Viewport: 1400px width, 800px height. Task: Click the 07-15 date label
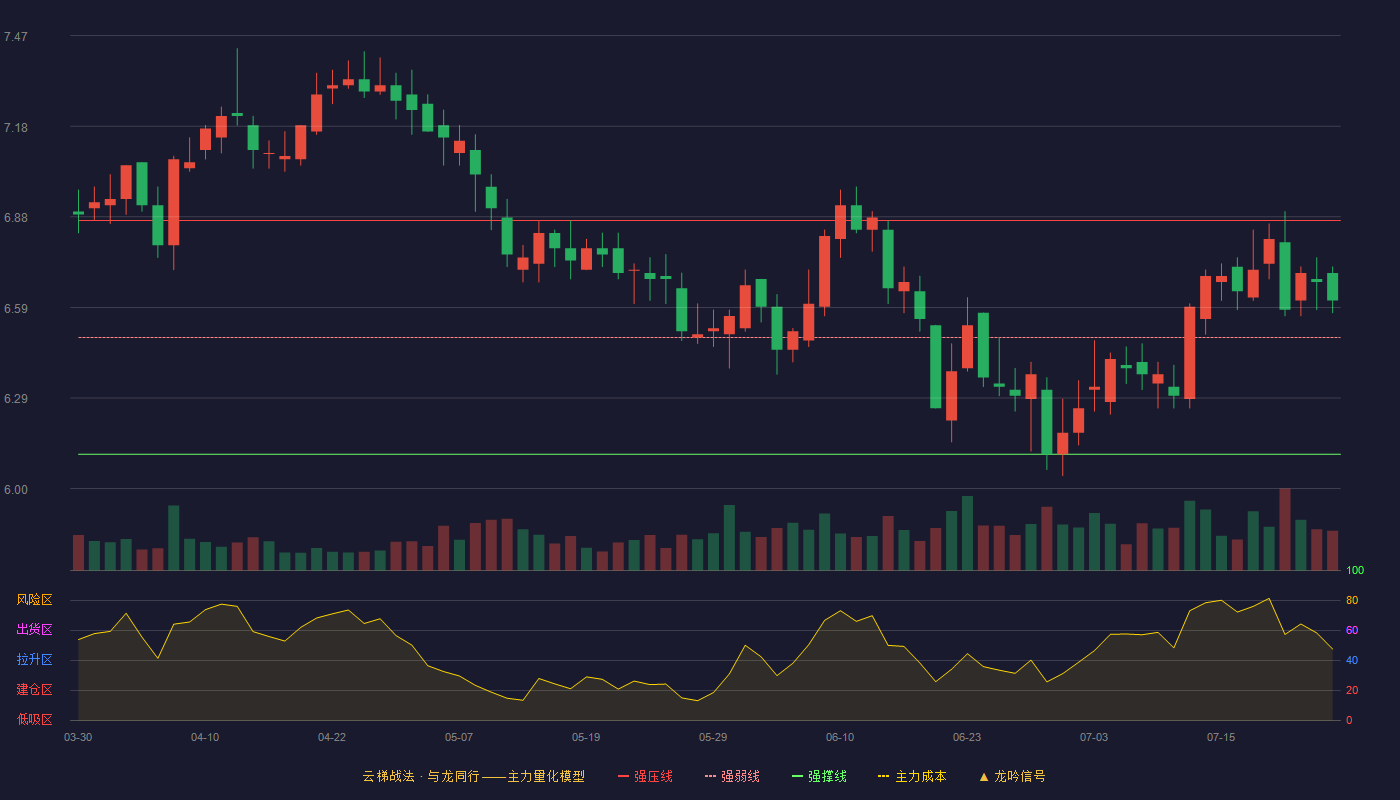[1221, 737]
